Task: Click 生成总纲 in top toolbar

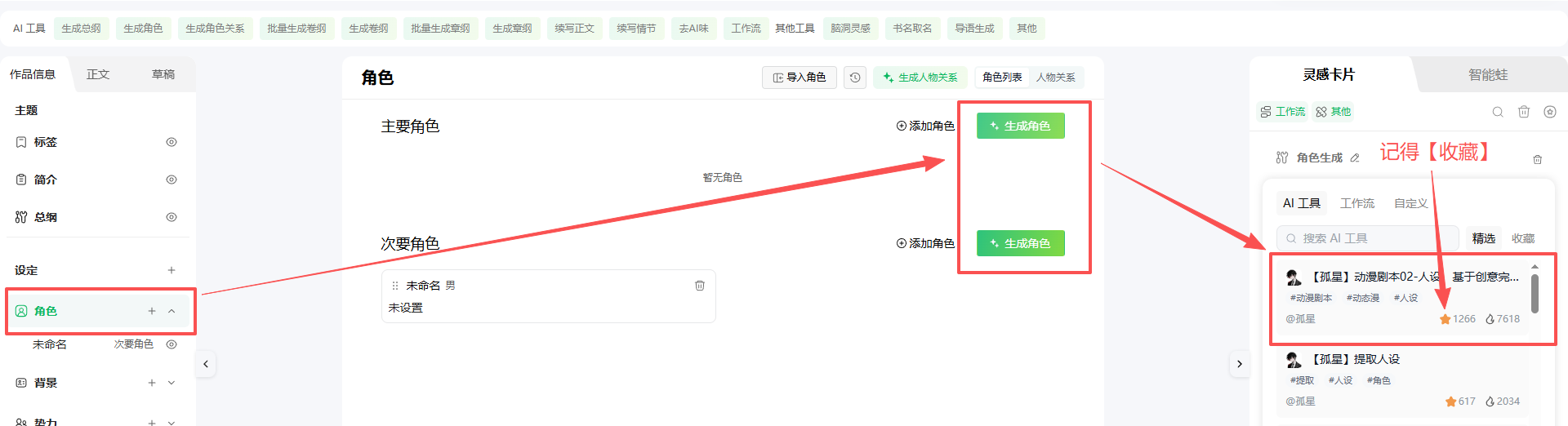Action: tap(82, 29)
